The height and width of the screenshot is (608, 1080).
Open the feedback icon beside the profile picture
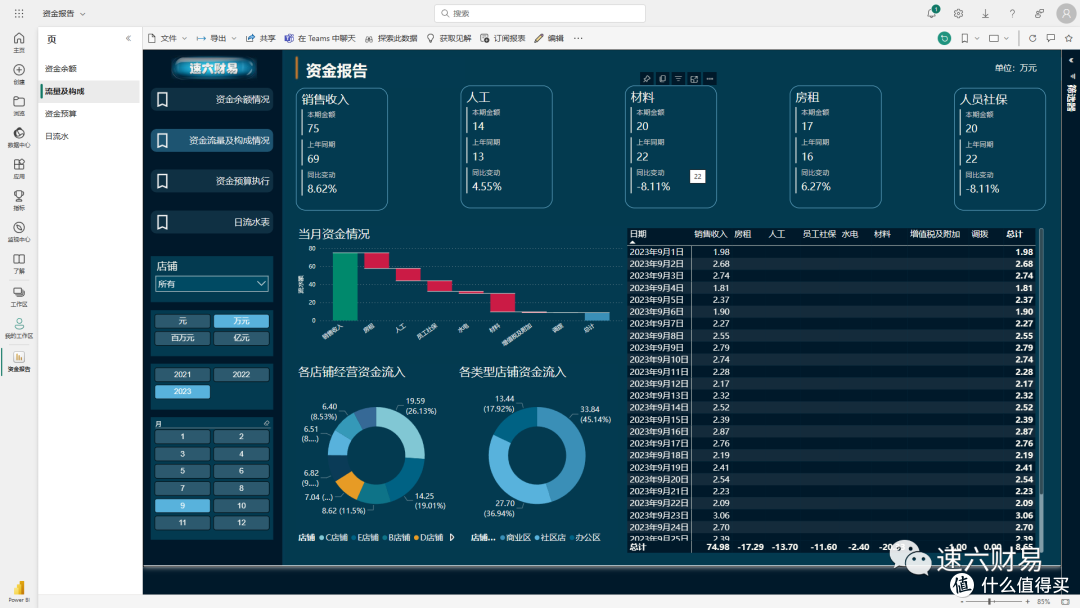[x=1039, y=13]
